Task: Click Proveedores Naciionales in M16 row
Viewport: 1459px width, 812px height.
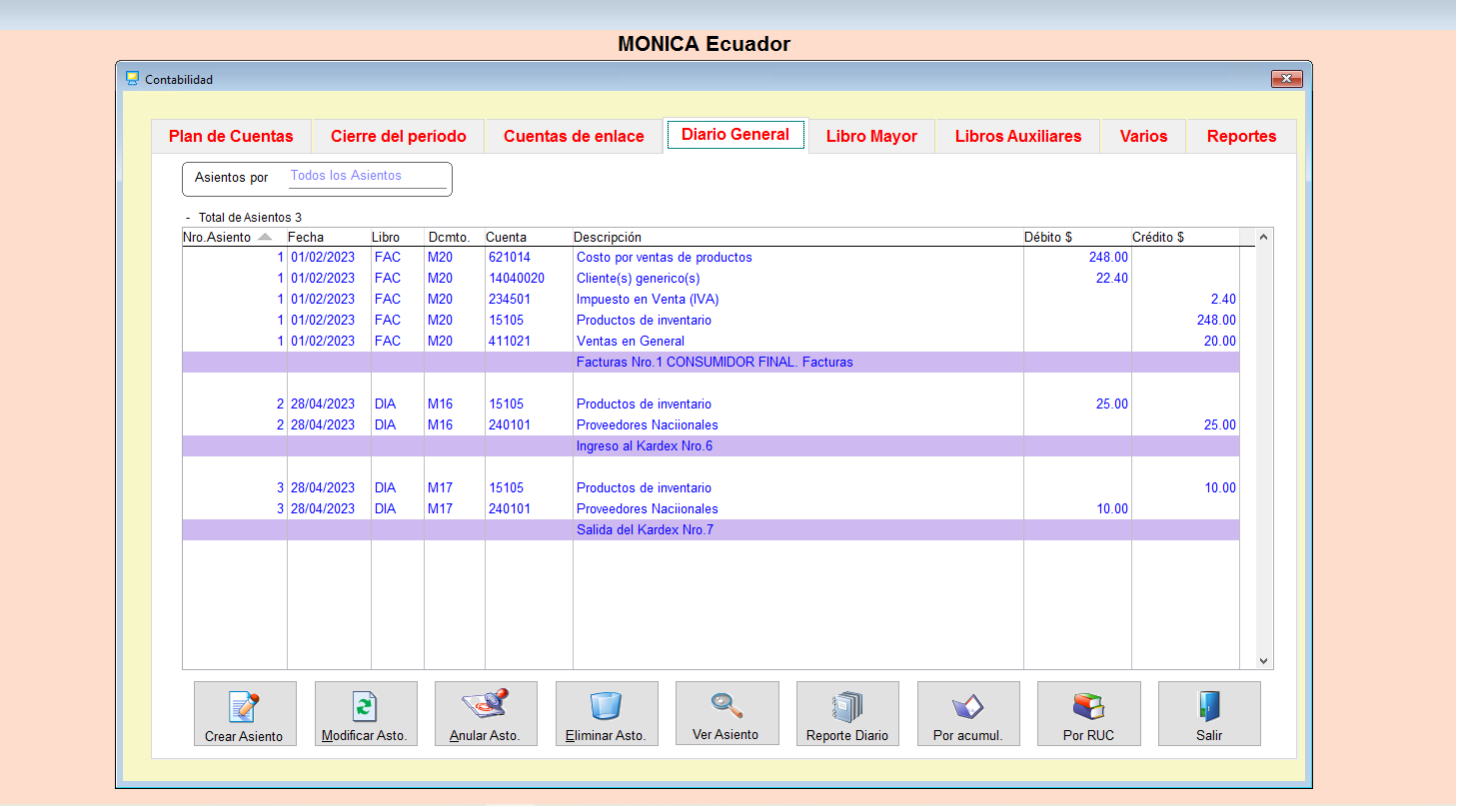Action: point(648,425)
